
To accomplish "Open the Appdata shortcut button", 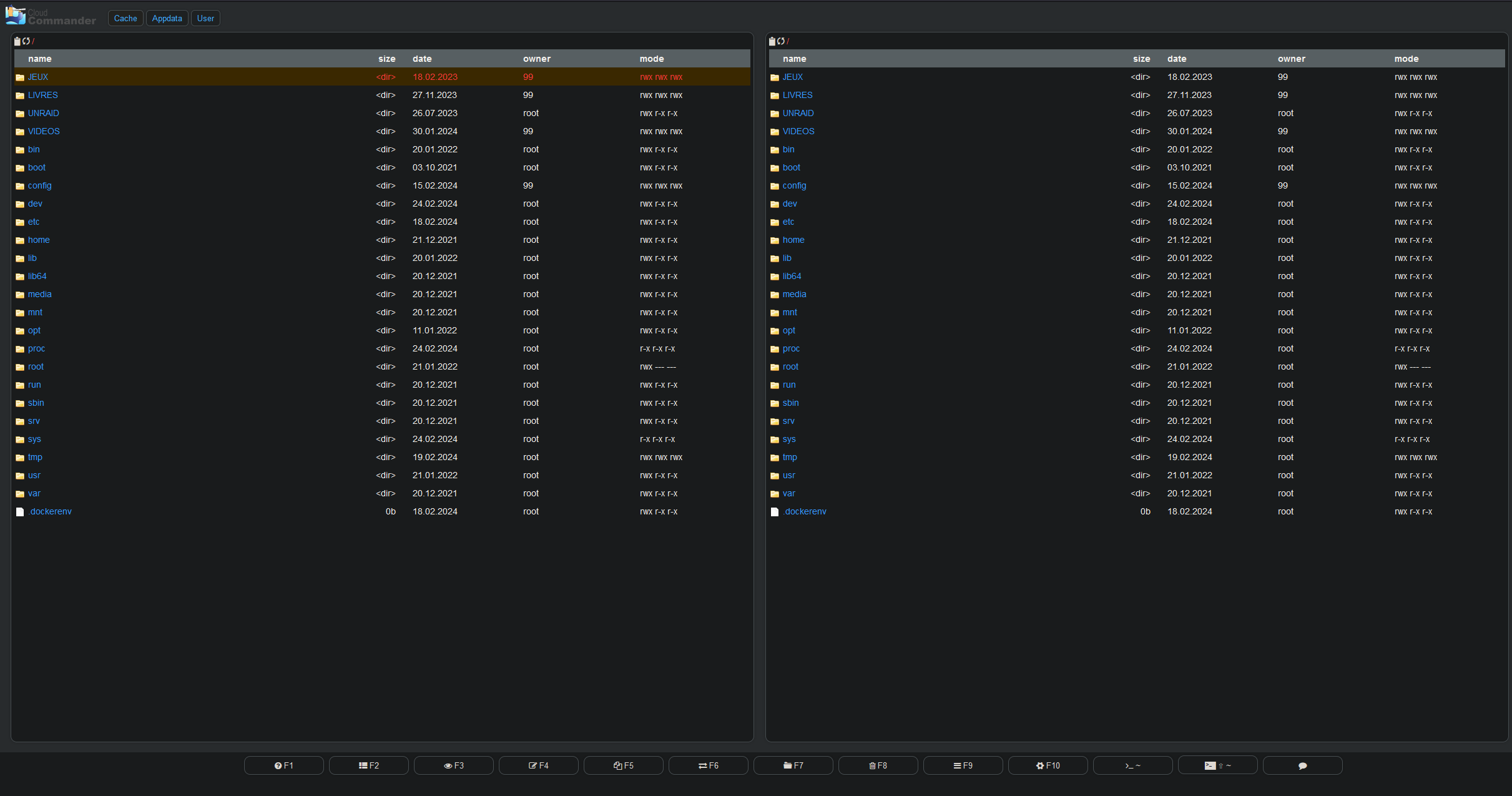I will pyautogui.click(x=167, y=18).
